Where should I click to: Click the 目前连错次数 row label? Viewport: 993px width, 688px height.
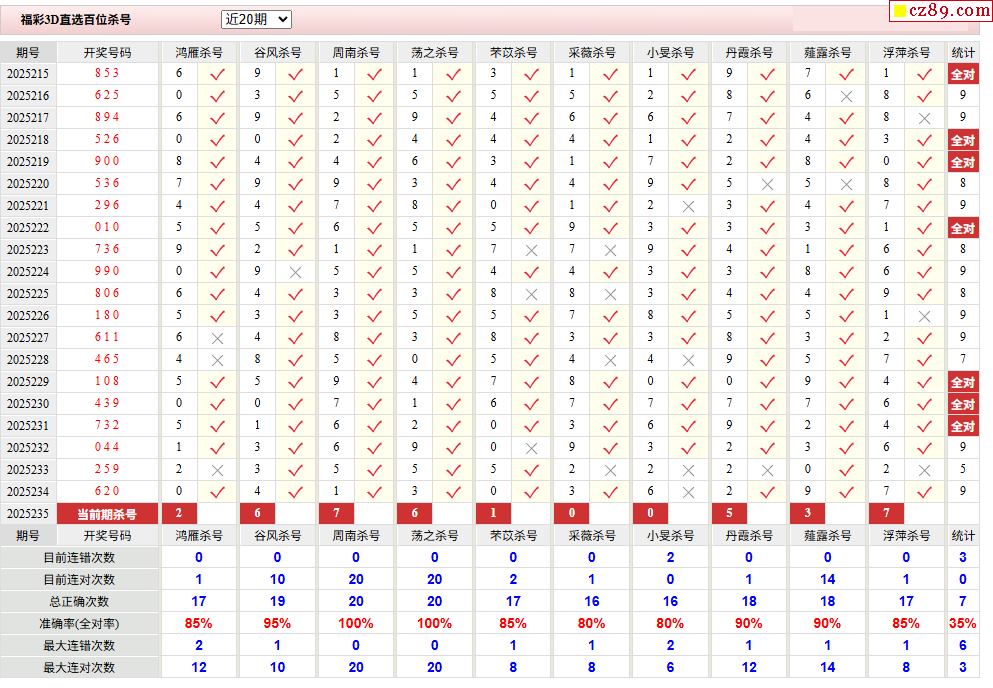pyautogui.click(x=79, y=557)
